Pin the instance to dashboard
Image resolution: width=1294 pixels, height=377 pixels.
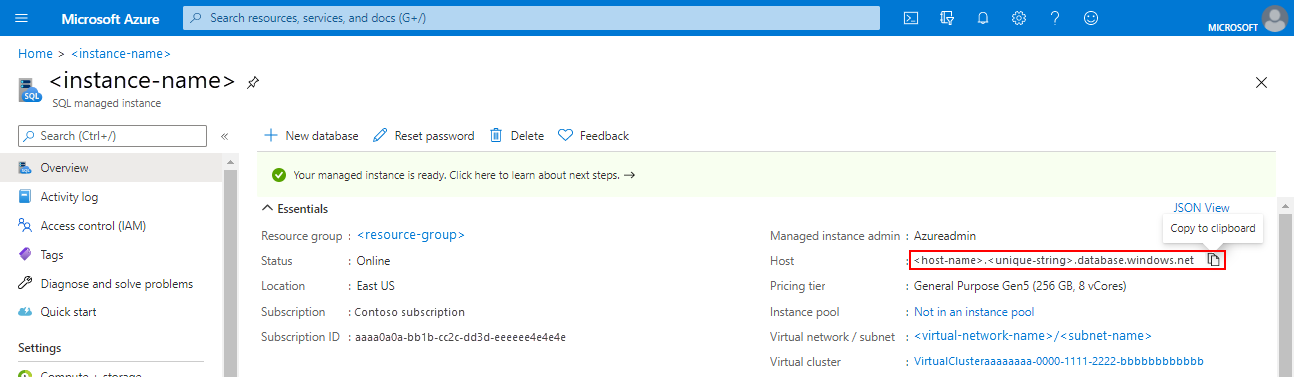(253, 82)
